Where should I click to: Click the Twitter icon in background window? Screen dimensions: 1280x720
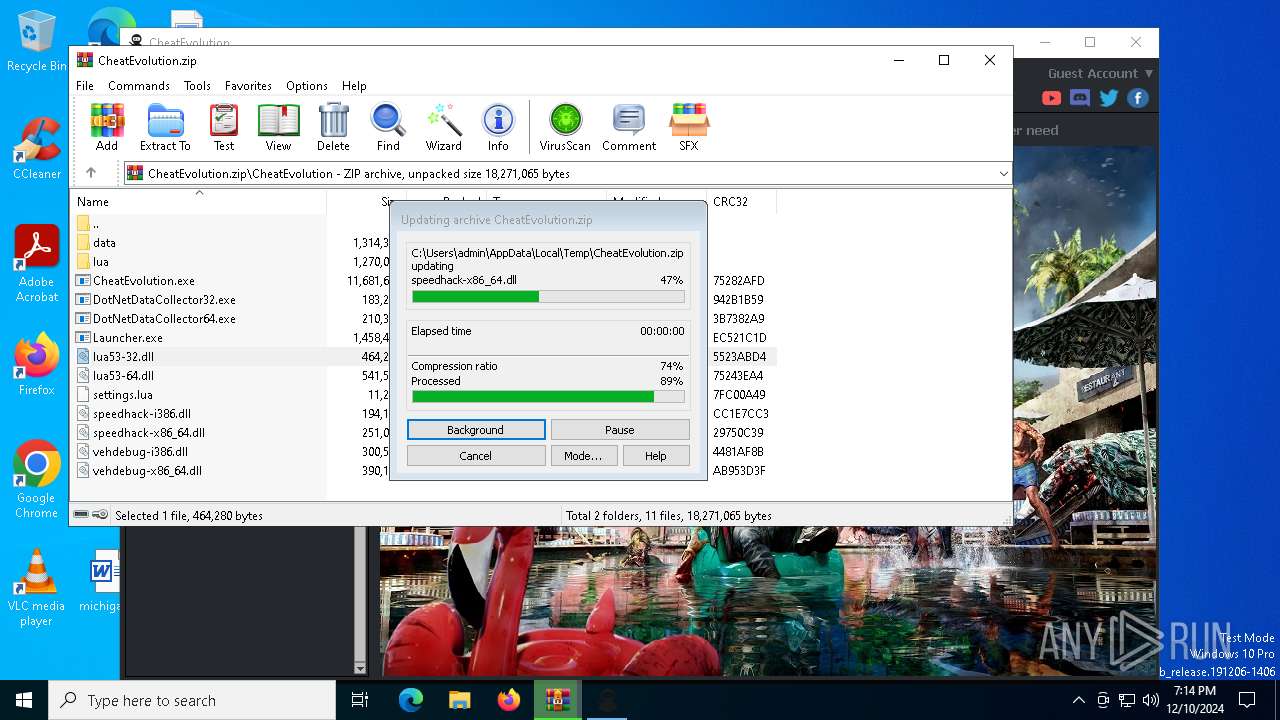pyautogui.click(x=1109, y=98)
